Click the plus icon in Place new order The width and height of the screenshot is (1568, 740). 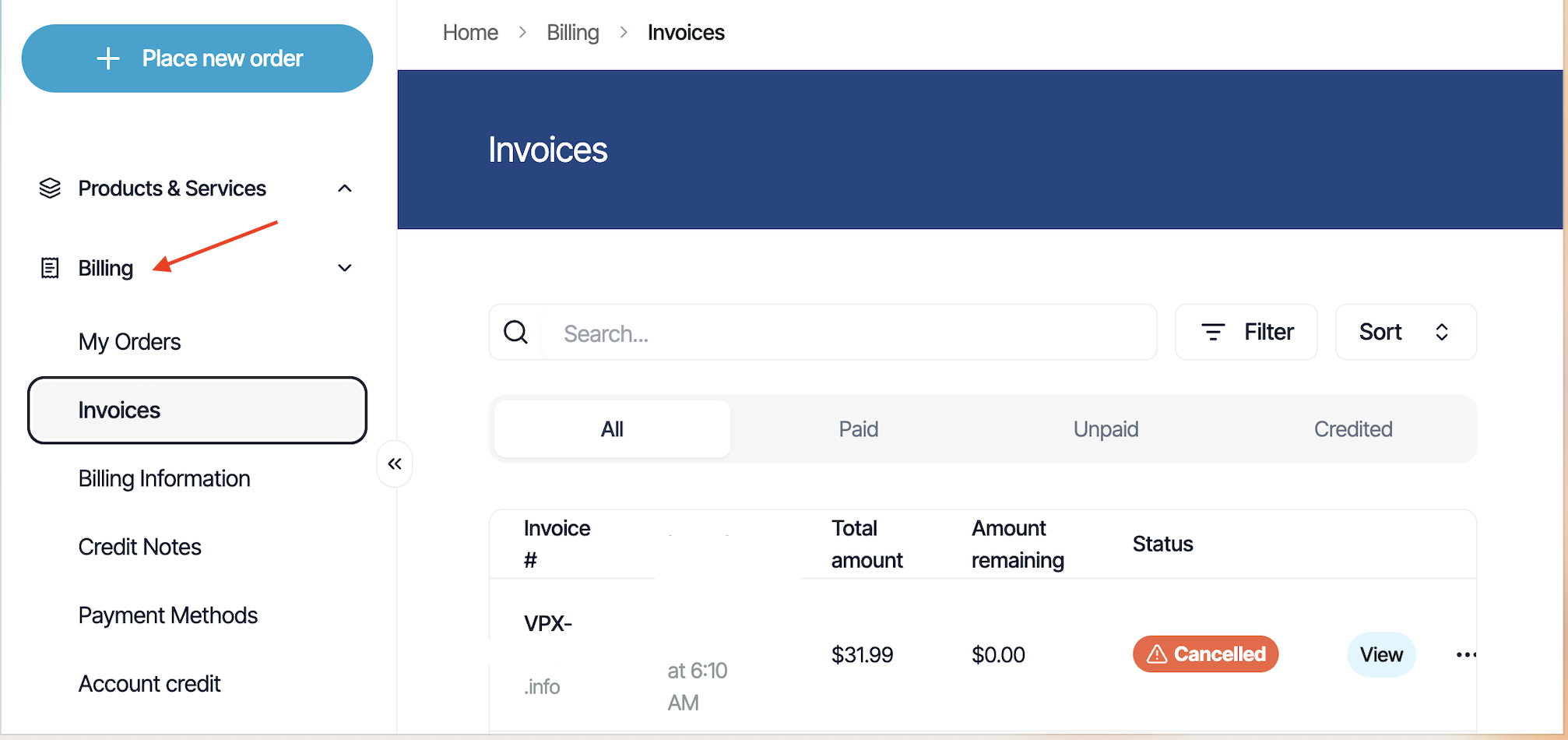pyautogui.click(x=108, y=58)
